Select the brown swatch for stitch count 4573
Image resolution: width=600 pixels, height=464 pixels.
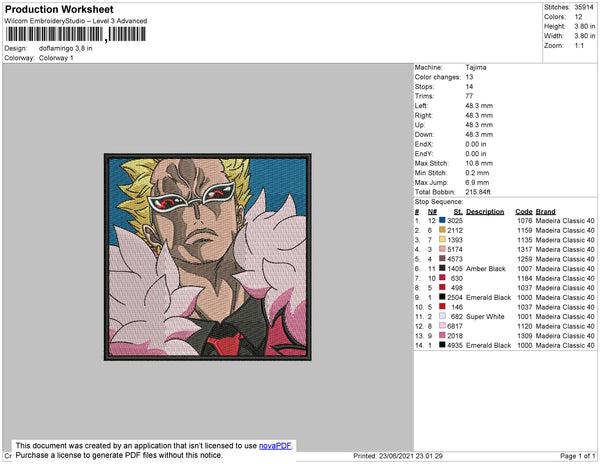442,259
